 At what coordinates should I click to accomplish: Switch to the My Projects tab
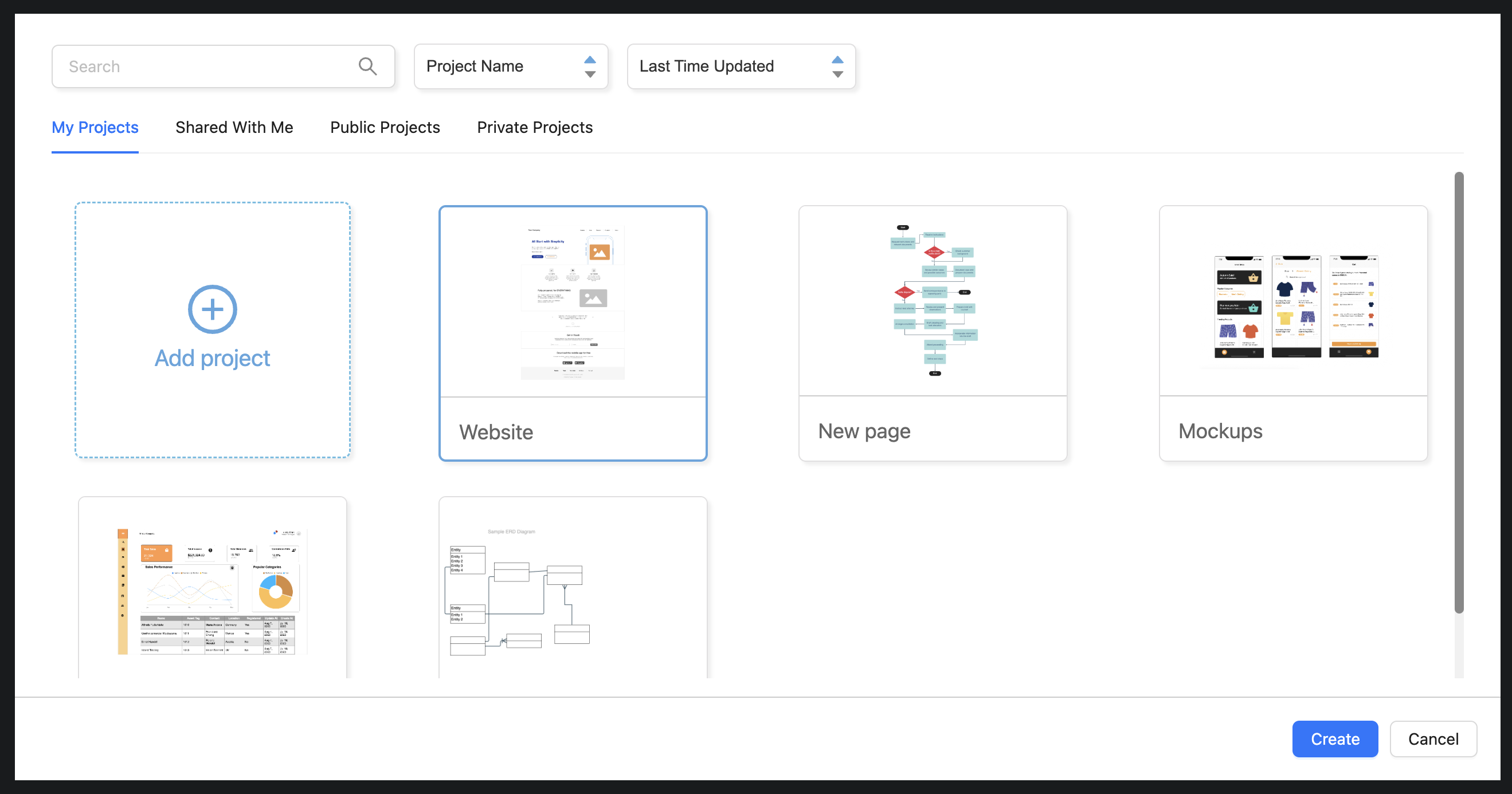click(x=95, y=127)
